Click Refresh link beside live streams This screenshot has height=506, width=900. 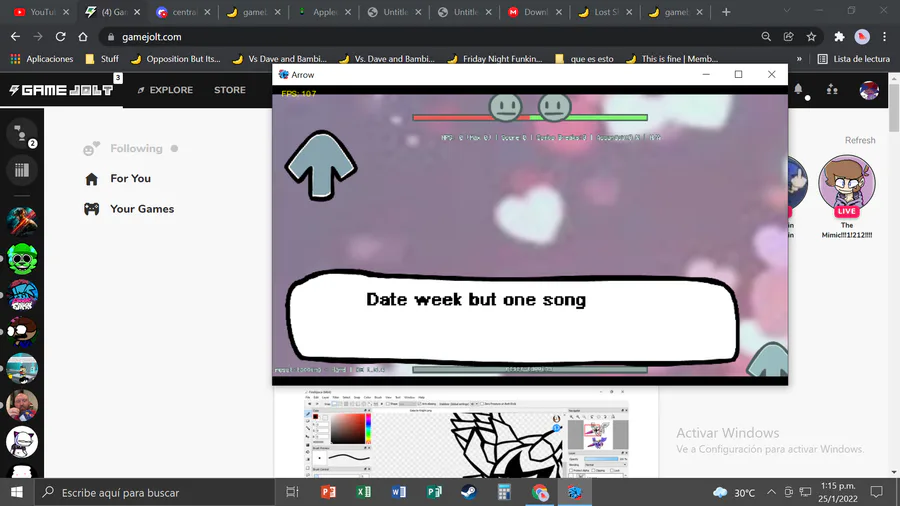[x=860, y=140]
